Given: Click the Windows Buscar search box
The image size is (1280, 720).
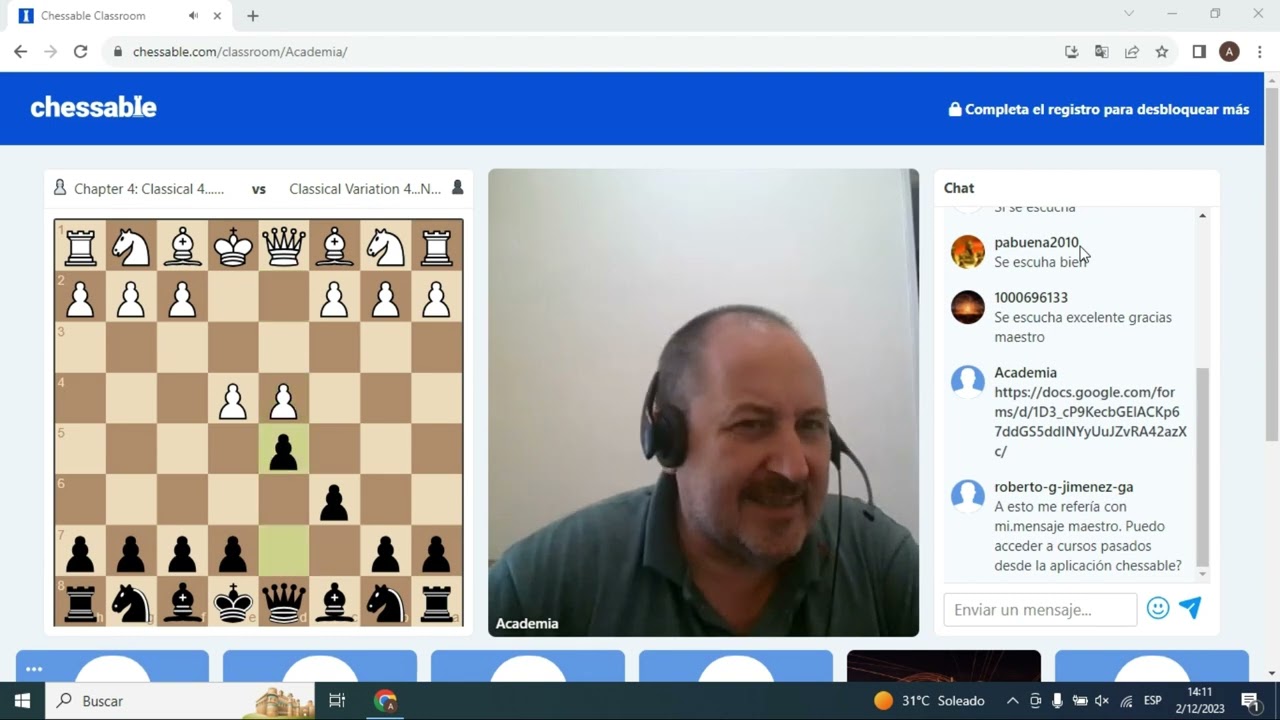Looking at the screenshot, I should 180,701.
